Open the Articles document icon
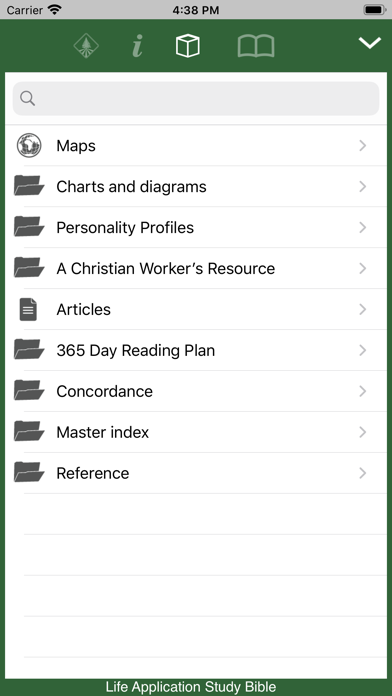The width and height of the screenshot is (392, 696). [28, 309]
